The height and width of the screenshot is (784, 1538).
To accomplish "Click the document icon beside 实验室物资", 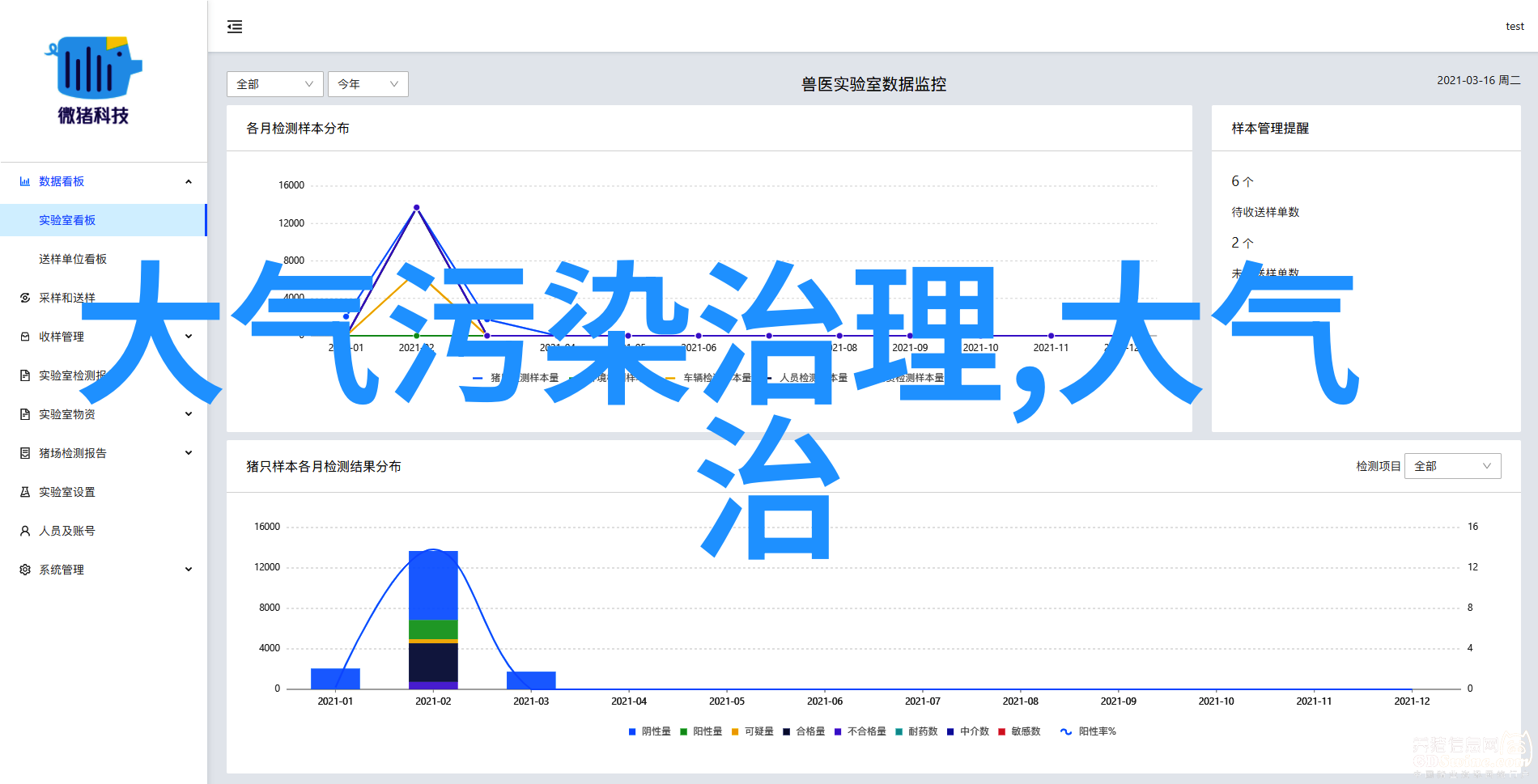I will tap(25, 414).
